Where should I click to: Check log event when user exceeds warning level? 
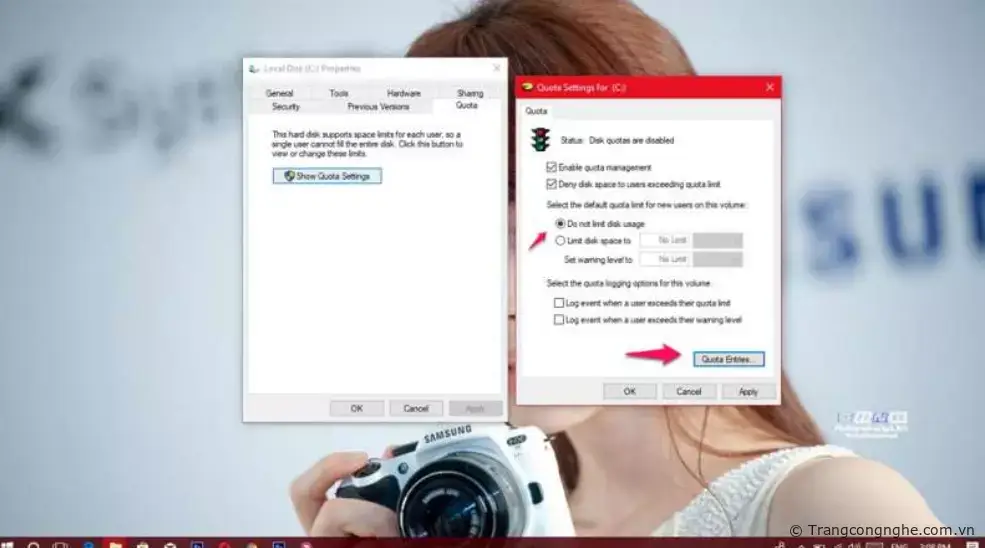[559, 320]
